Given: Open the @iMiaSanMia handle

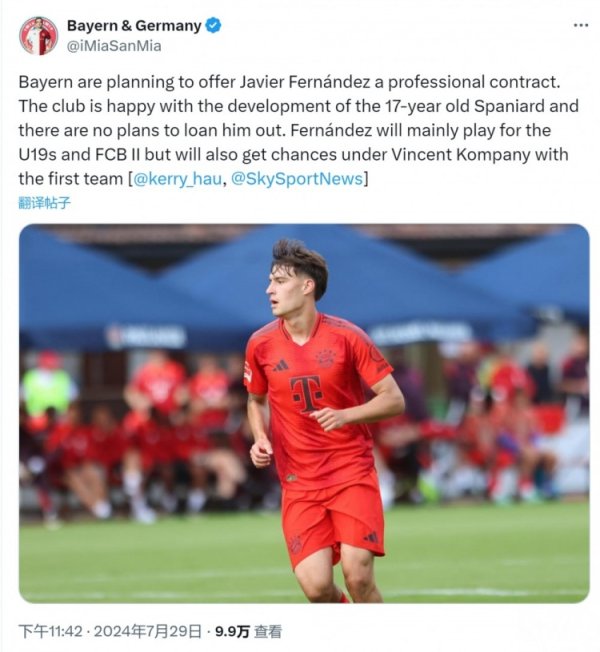Looking at the screenshot, I should coord(114,46).
